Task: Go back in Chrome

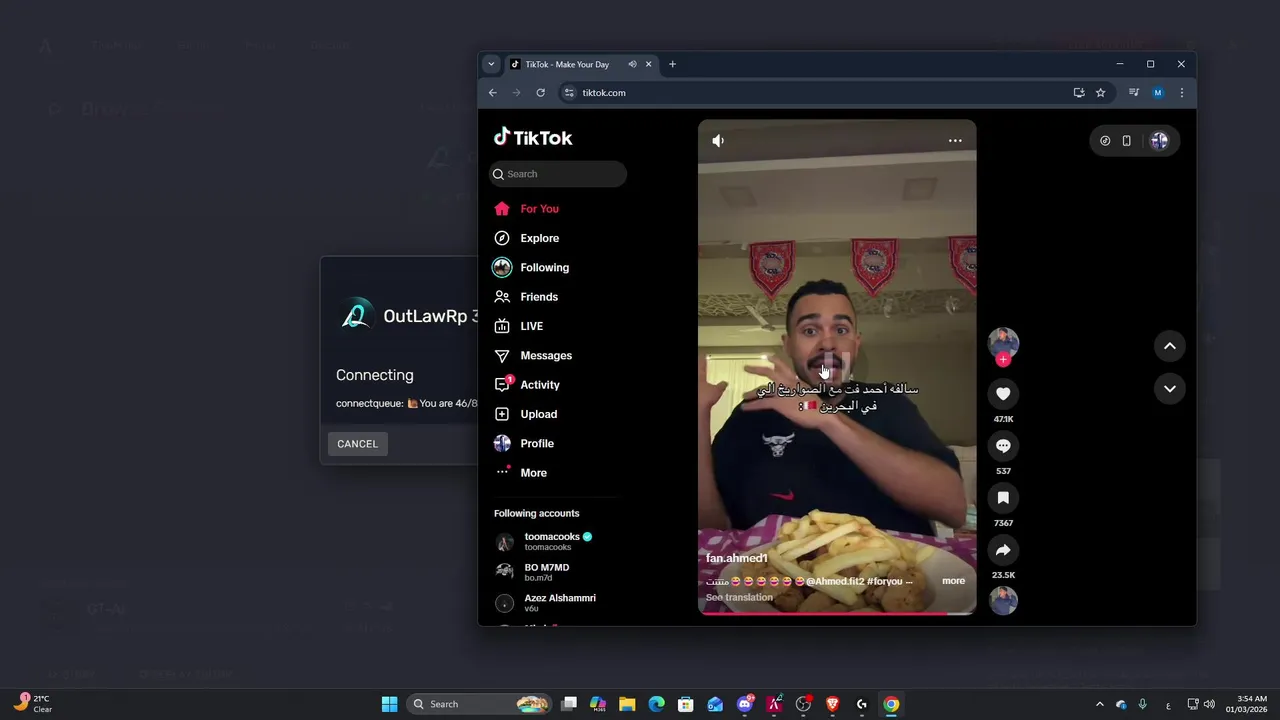Action: coord(492,93)
